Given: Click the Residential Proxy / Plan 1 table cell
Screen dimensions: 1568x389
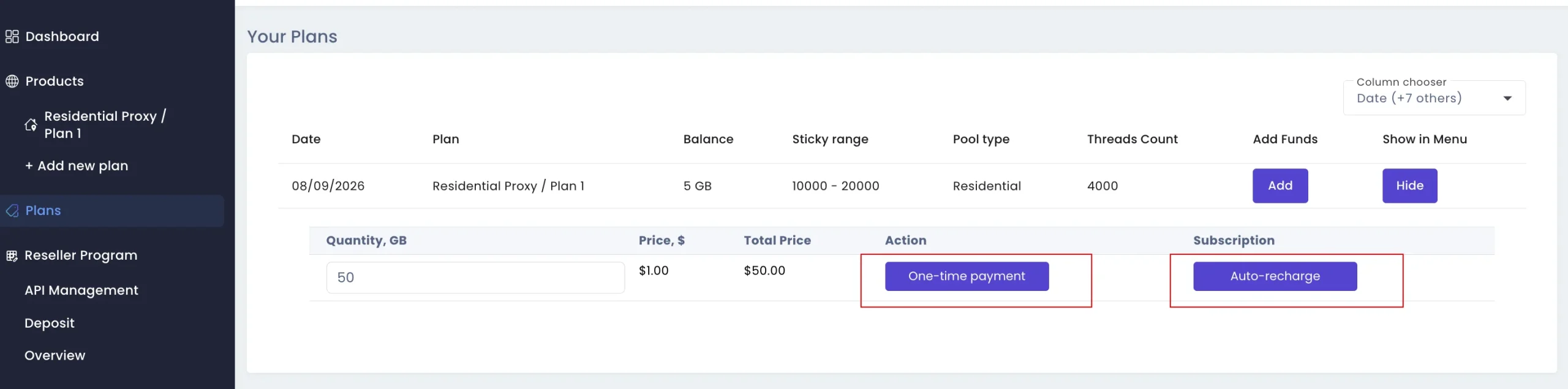Looking at the screenshot, I should pos(508,186).
